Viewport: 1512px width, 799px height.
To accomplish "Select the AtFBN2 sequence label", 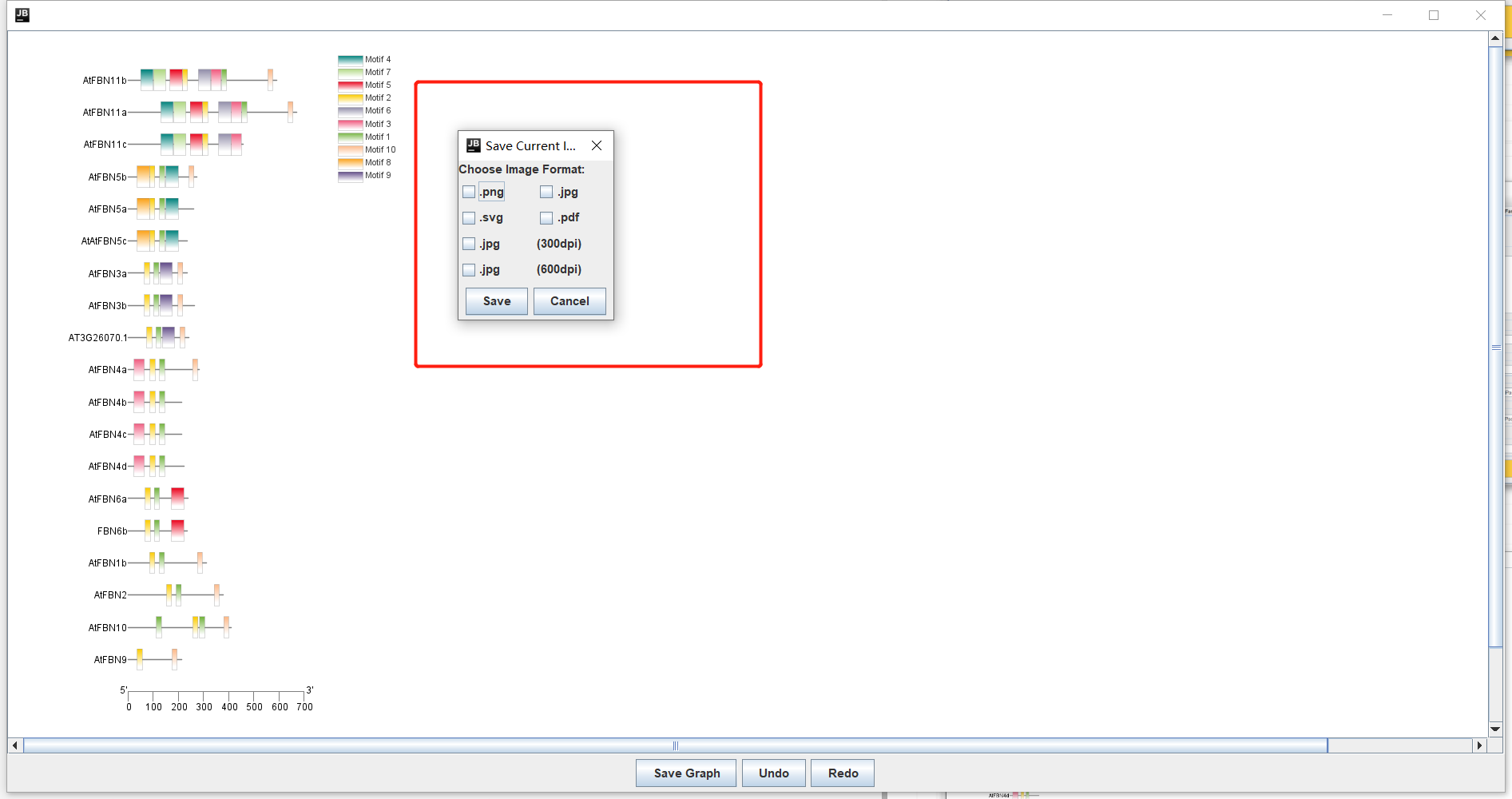I will (x=110, y=595).
